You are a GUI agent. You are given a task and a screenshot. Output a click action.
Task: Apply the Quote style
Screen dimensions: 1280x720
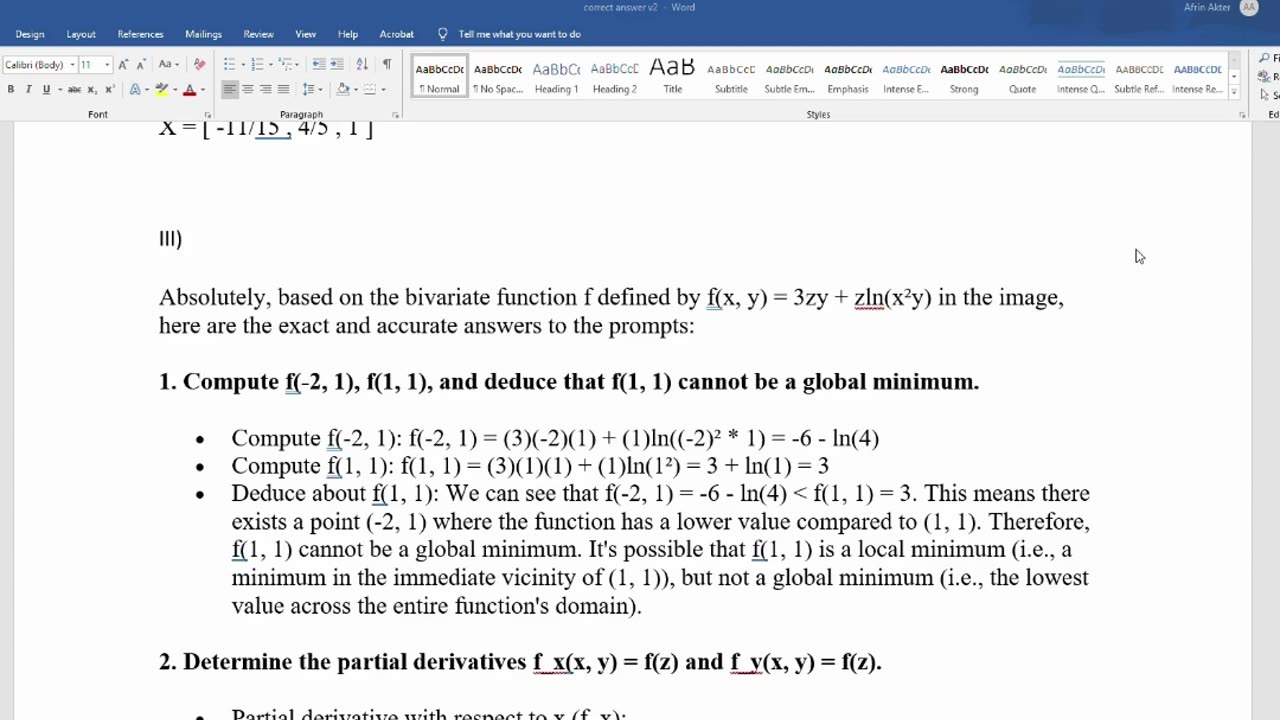tap(1022, 77)
